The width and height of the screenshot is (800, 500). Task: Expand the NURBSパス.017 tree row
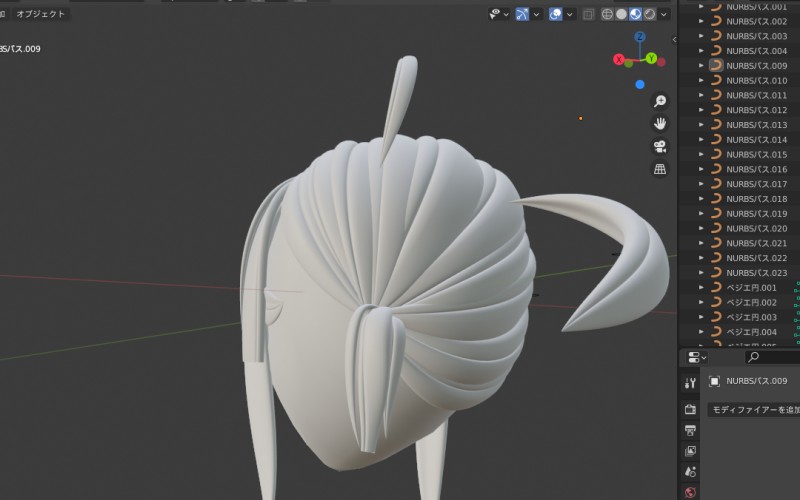701,184
